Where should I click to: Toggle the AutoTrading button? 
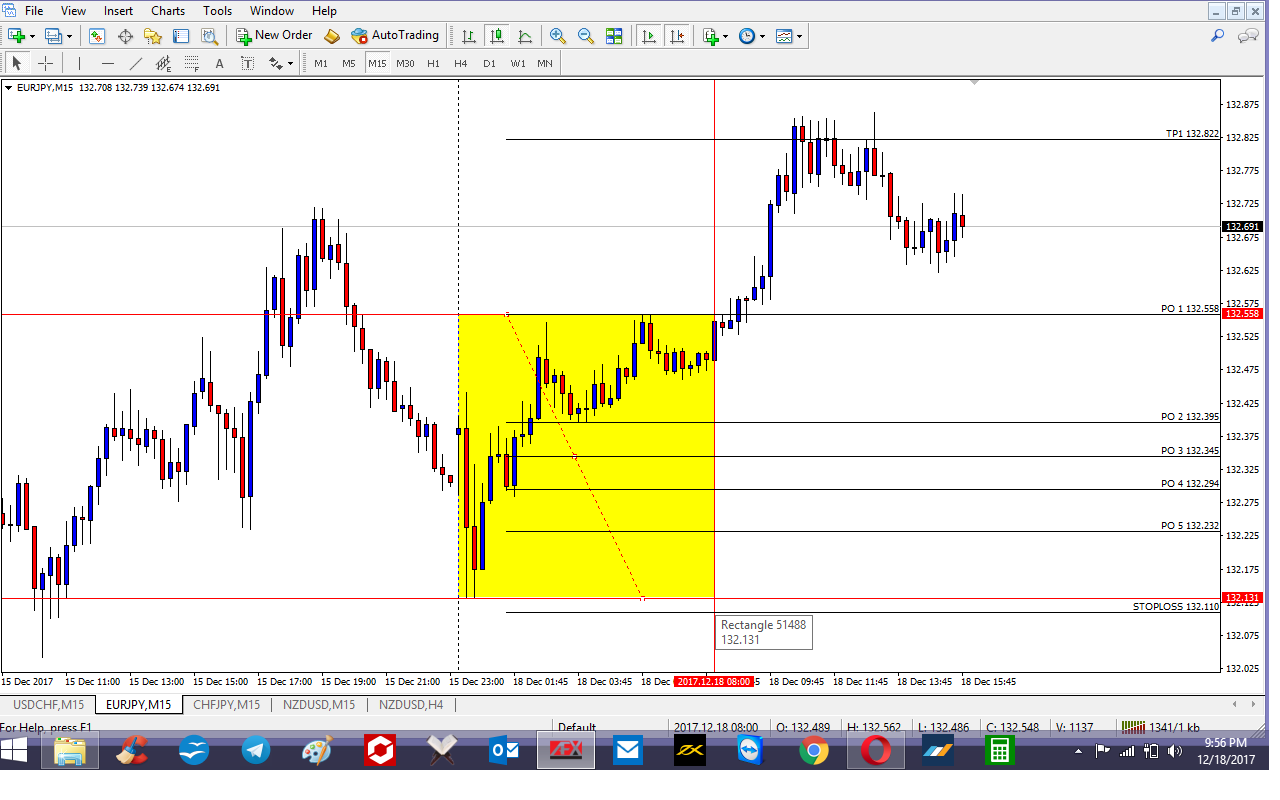pos(395,36)
